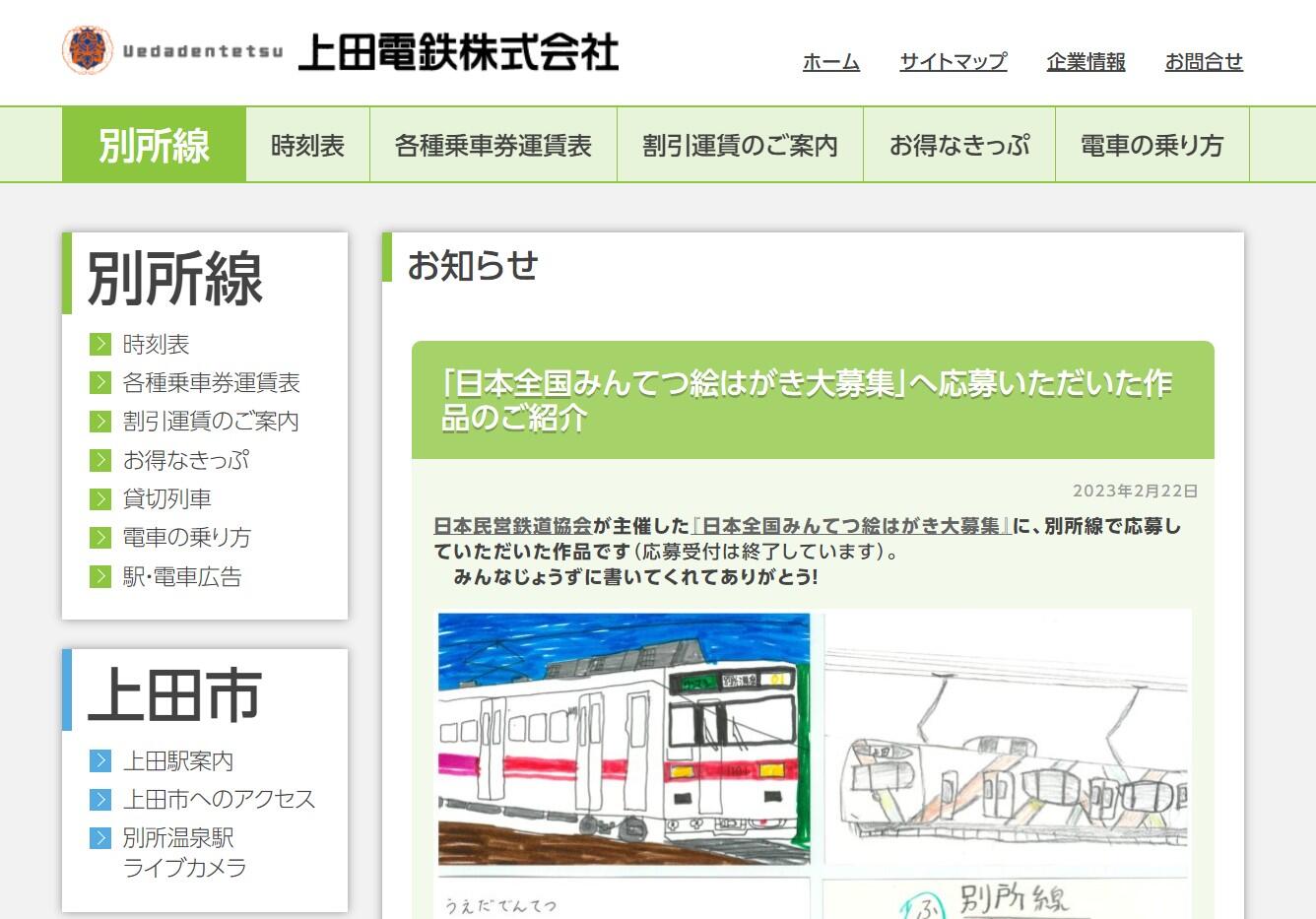Click the お問合せ header link
1316x919 pixels.
click(1203, 62)
